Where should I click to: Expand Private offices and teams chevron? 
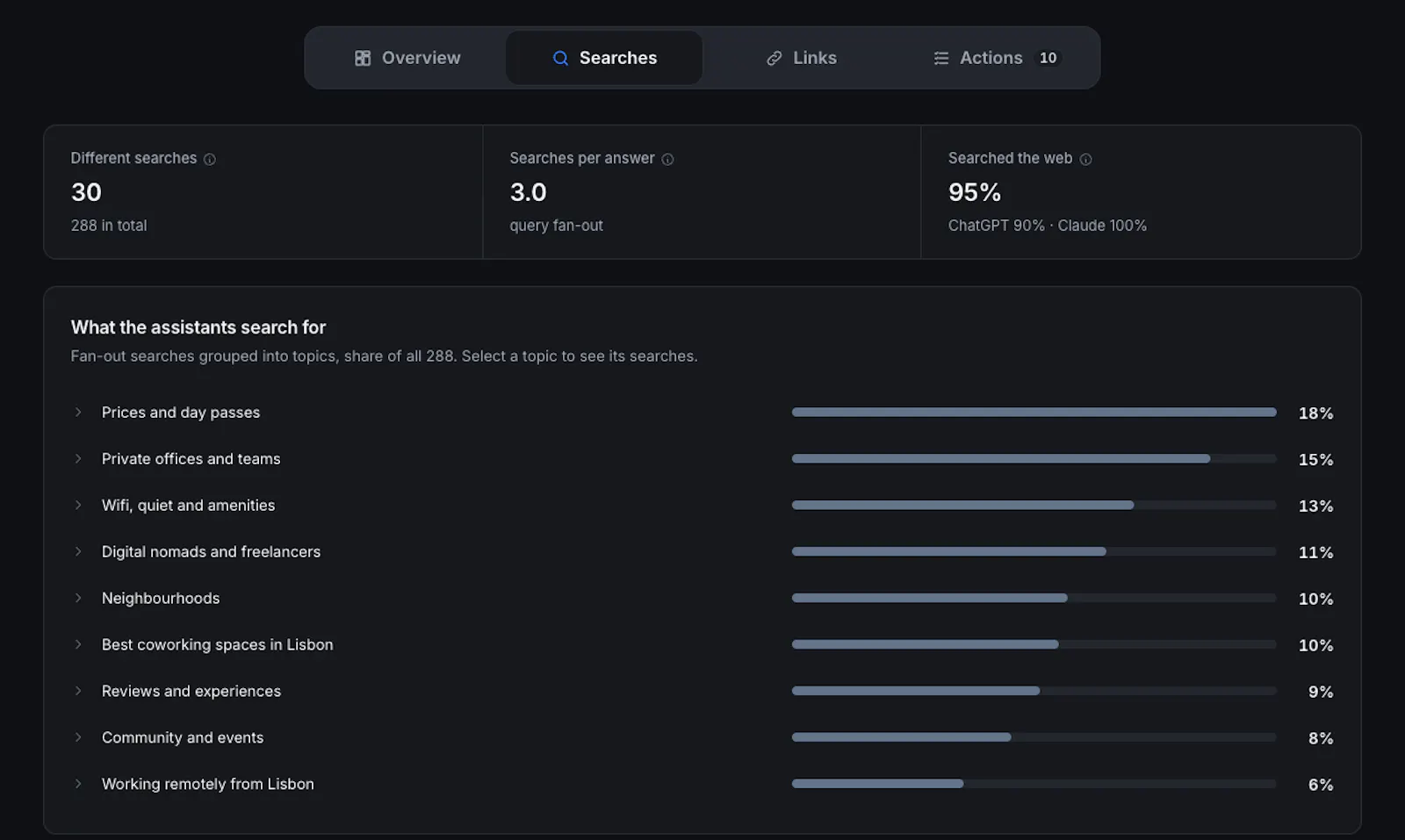pos(78,459)
